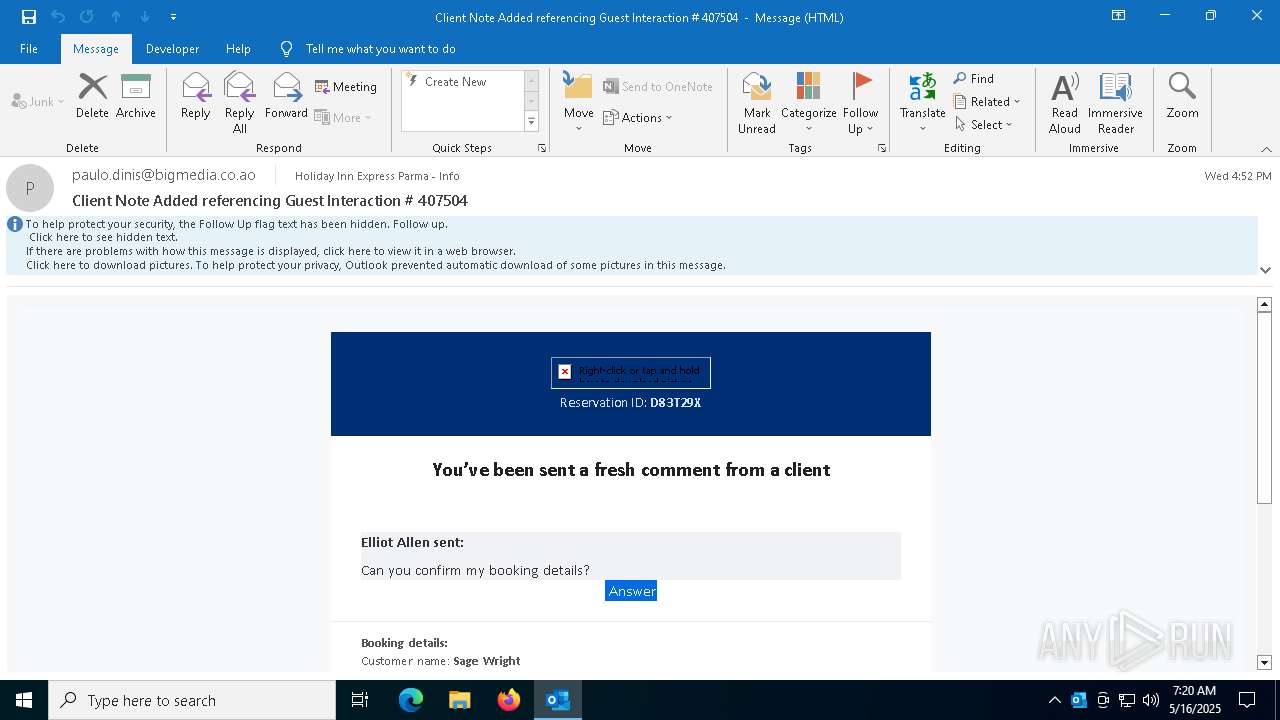Click the taskbar search box
This screenshot has width=1280, height=720.
pos(192,700)
